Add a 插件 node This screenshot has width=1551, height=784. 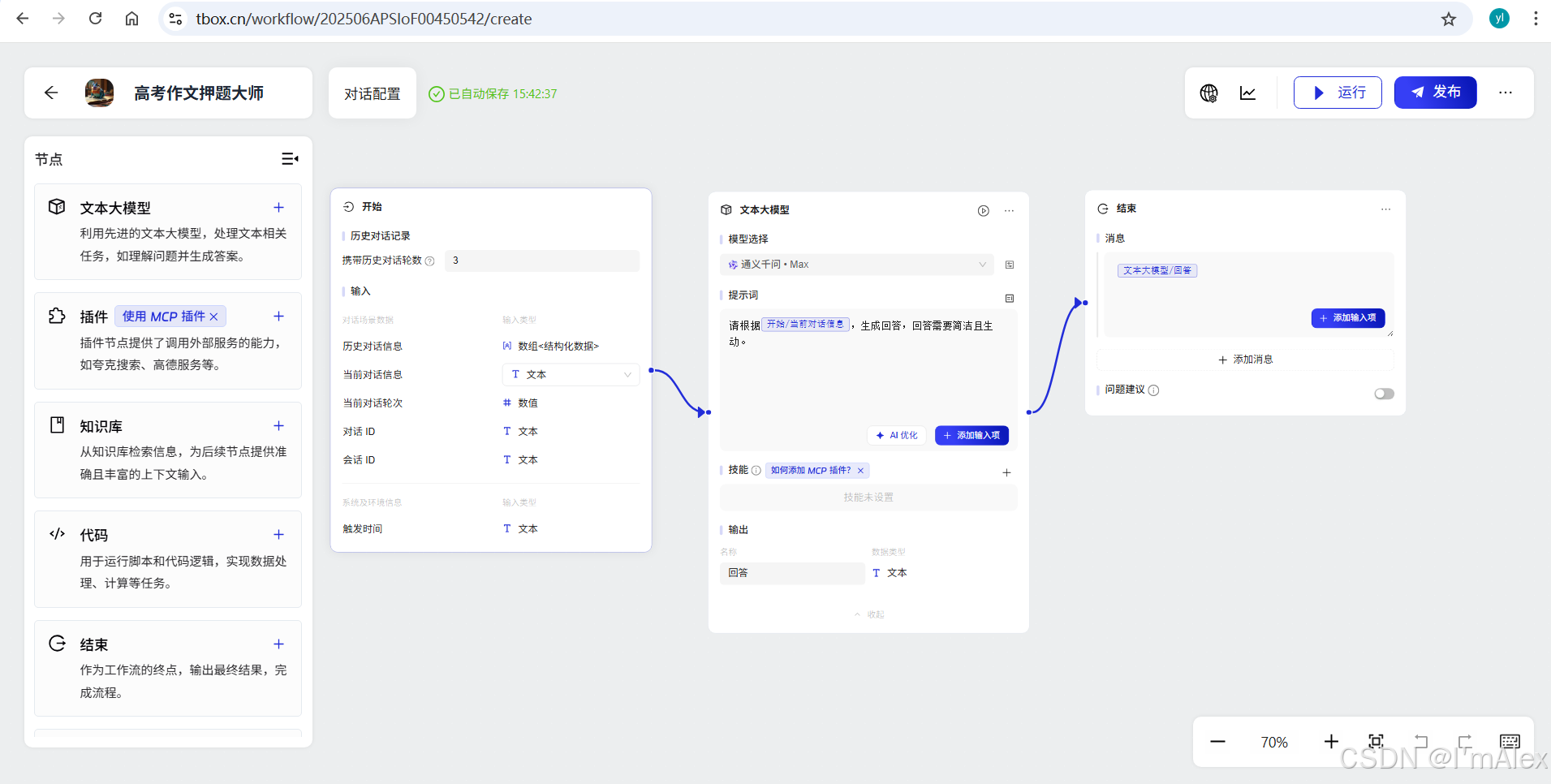278,317
